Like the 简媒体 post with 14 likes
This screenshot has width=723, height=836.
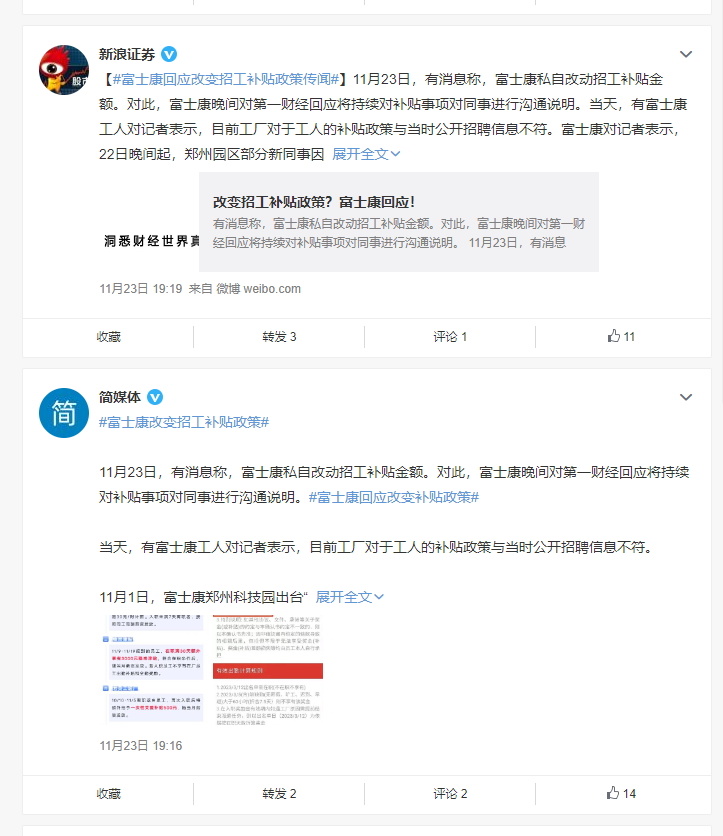click(x=621, y=793)
